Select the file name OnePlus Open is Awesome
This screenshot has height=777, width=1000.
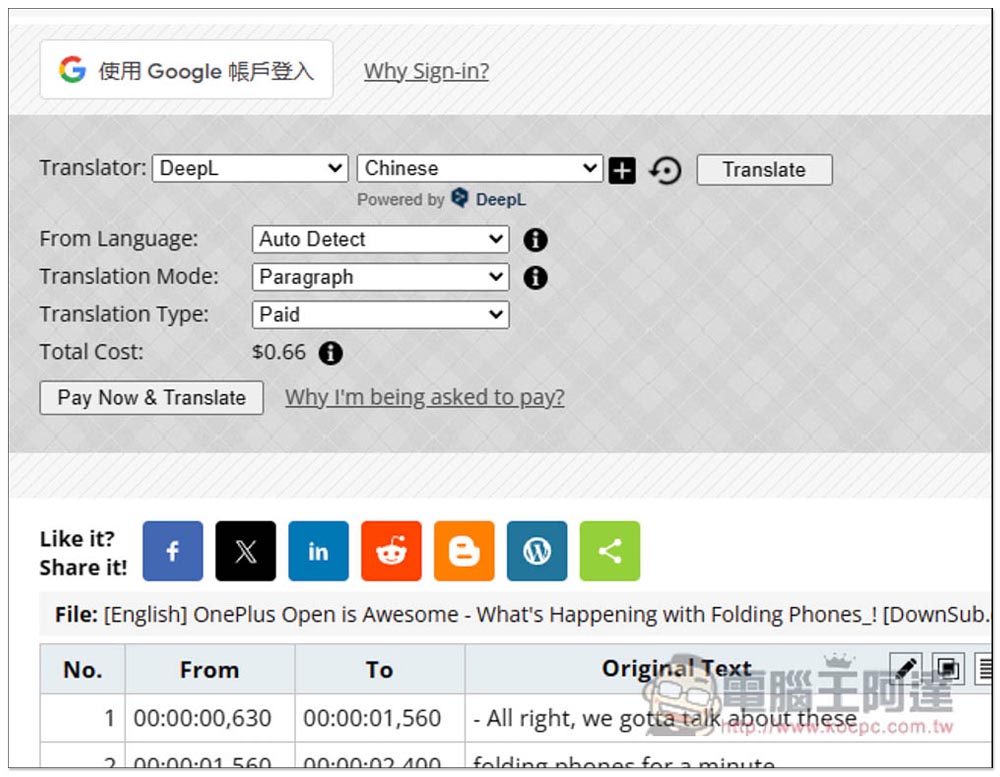[x=326, y=614]
